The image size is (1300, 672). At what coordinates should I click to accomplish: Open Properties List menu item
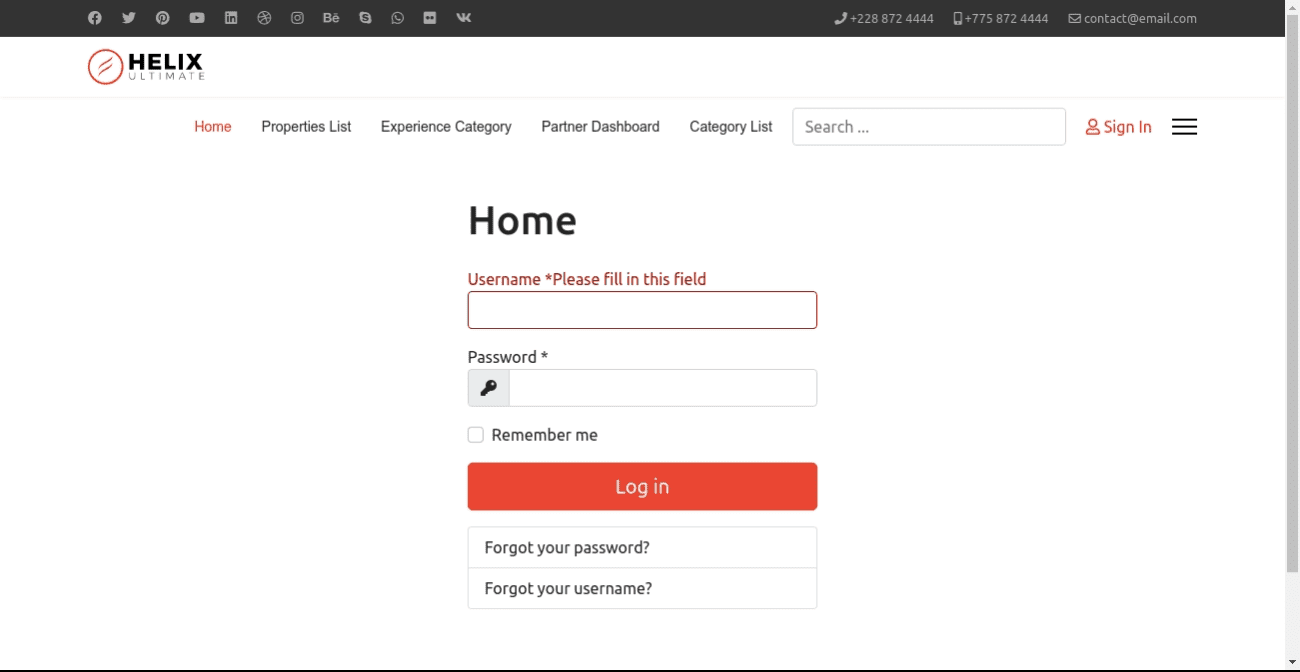306,127
